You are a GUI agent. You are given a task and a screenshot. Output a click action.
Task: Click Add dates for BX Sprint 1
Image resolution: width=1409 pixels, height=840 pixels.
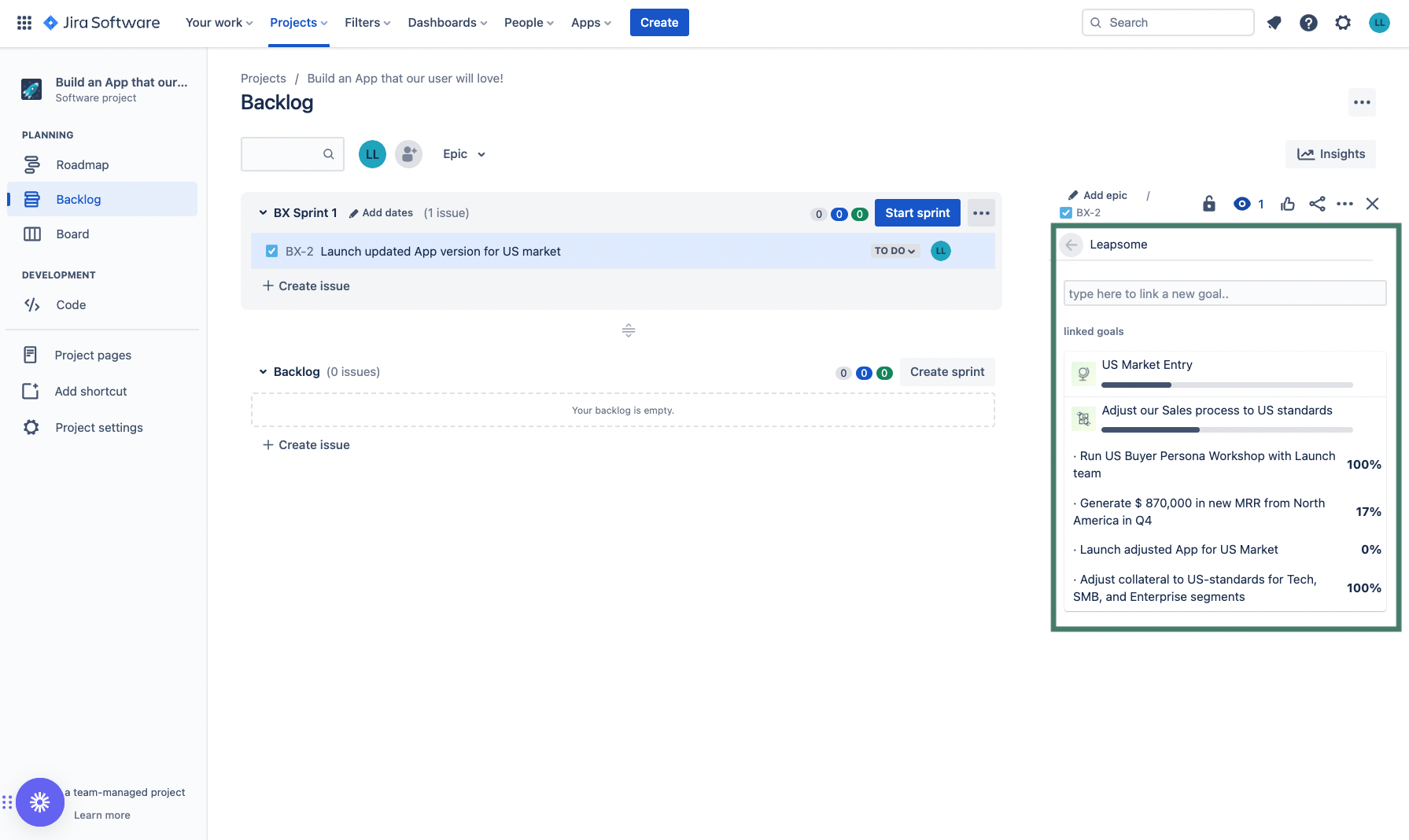tap(381, 213)
